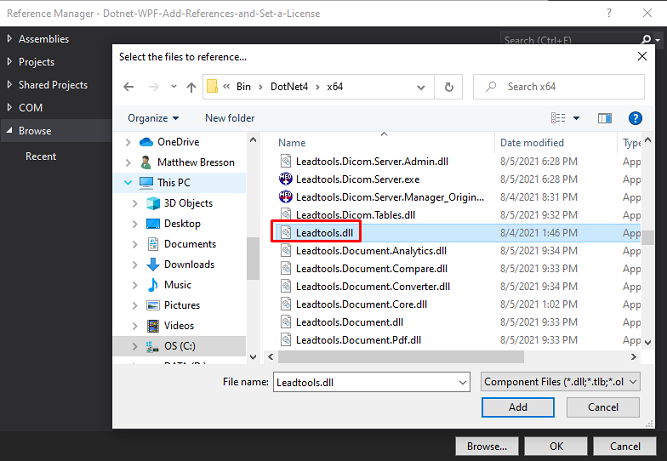
Task: Go up one folder level arrow
Action: click(191, 87)
